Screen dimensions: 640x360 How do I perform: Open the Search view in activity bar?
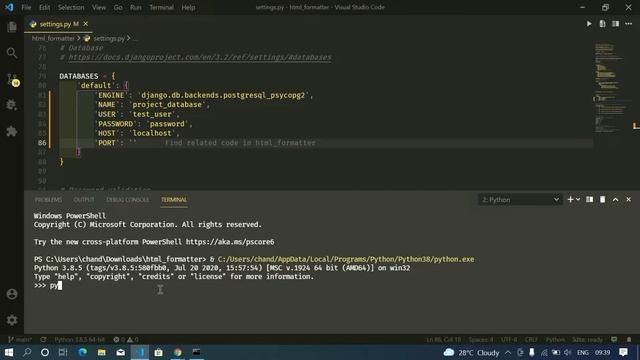coord(12,53)
